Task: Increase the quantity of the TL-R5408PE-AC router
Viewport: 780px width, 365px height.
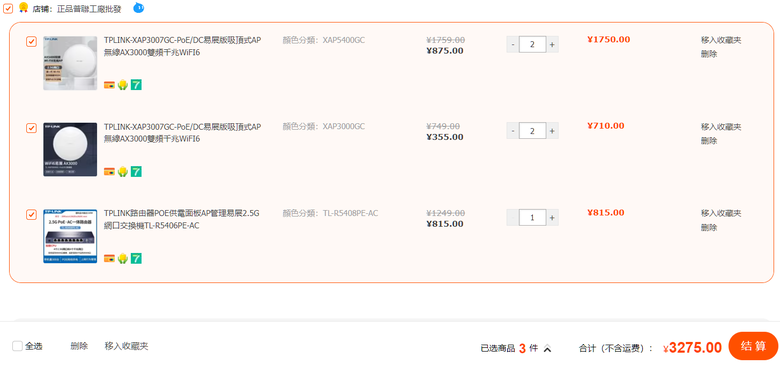Action: (552, 217)
